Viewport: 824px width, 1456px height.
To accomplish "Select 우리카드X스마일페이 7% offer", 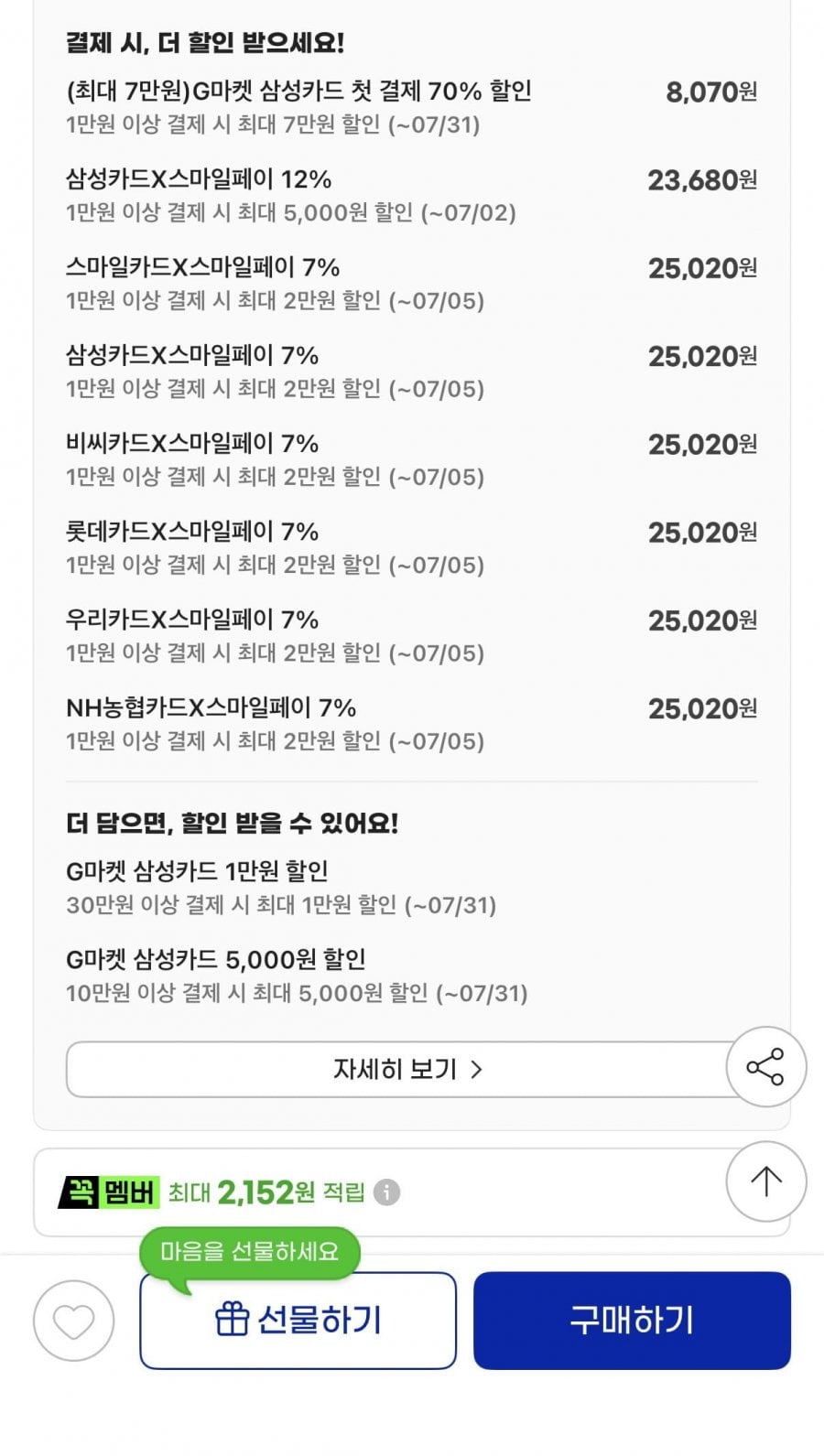I will coord(411,635).
